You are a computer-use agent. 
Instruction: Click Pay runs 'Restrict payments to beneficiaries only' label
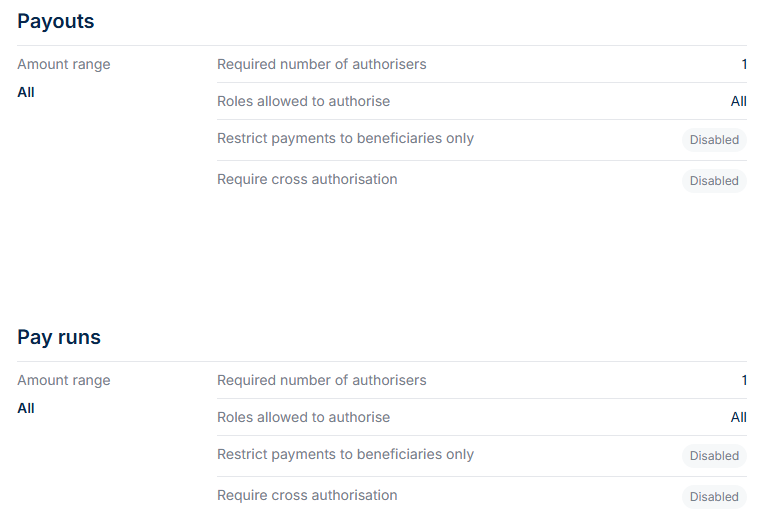tap(345, 455)
